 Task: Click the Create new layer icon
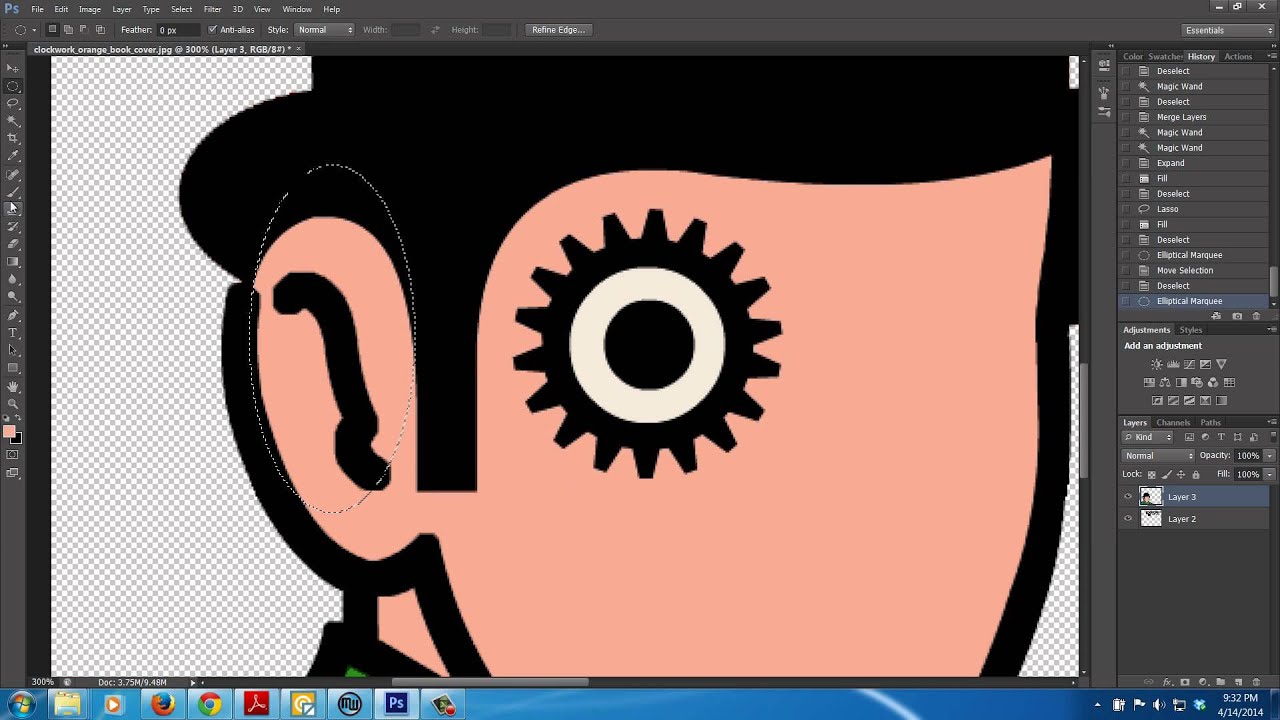(x=1238, y=682)
